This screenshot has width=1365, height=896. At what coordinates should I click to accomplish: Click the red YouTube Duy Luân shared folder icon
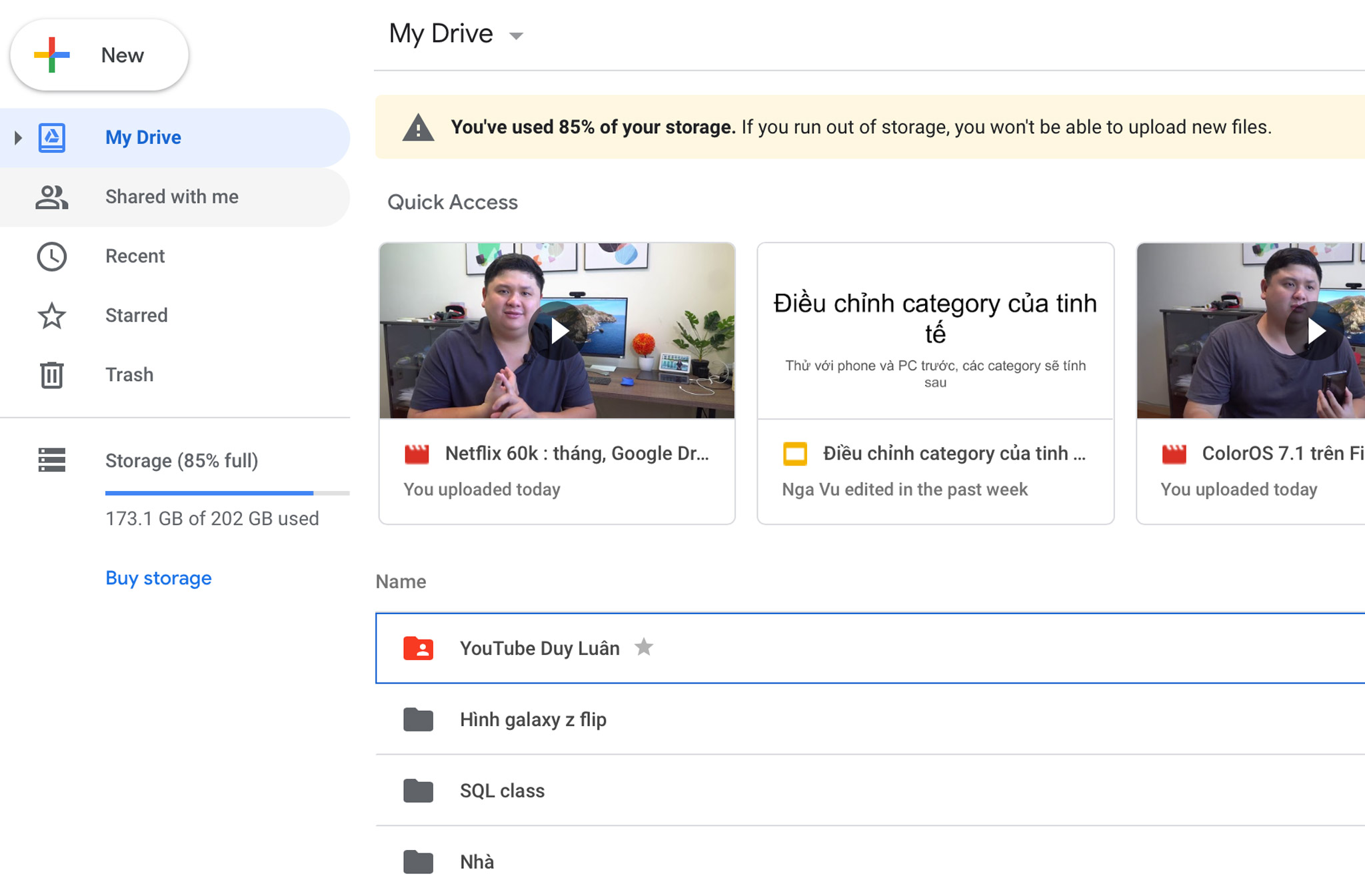tap(418, 648)
